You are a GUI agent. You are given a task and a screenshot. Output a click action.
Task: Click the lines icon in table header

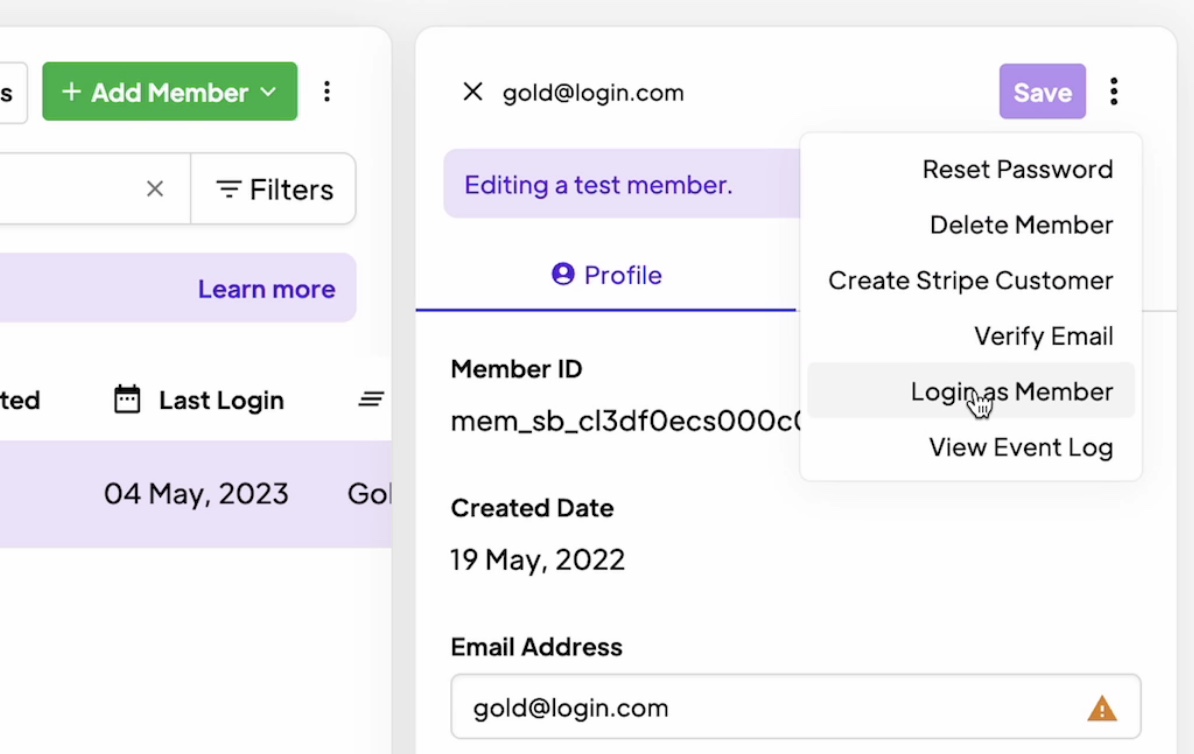pyautogui.click(x=371, y=400)
